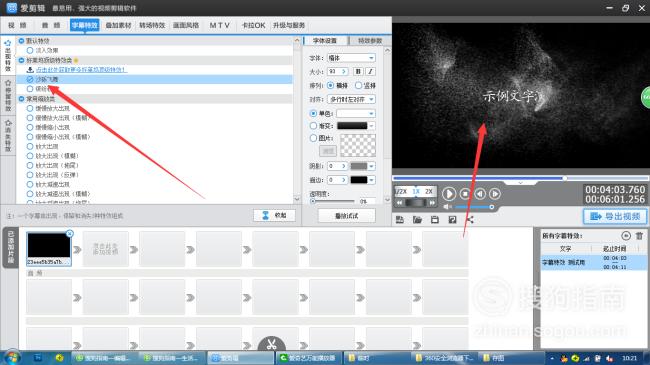Click the rewind arrows under the speed selector

(399, 203)
